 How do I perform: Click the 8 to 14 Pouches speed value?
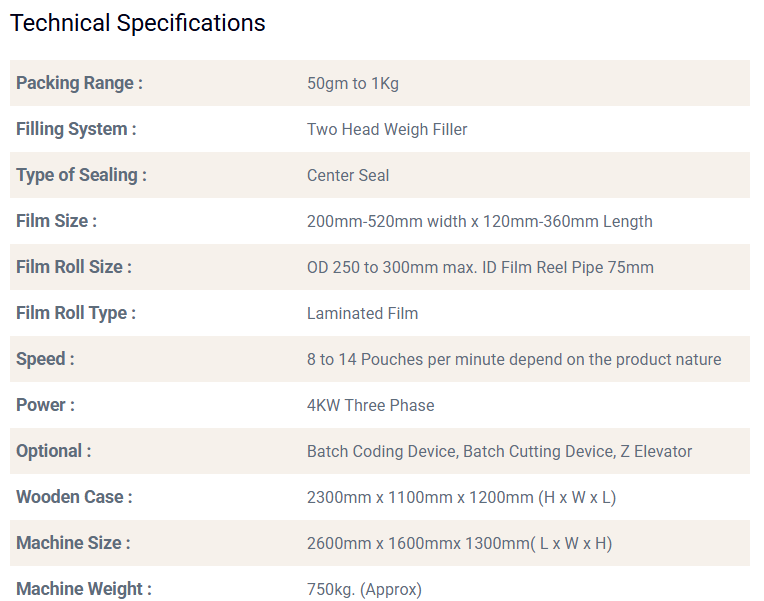pos(513,359)
